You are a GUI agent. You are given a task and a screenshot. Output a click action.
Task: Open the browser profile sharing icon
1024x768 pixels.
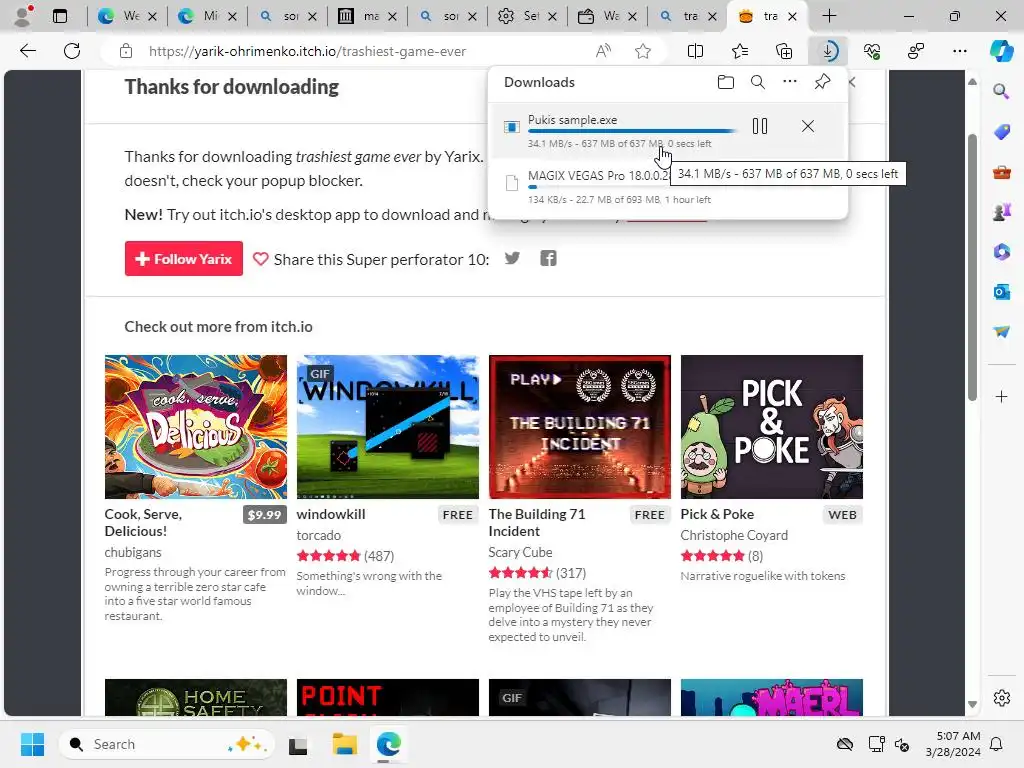coord(916,51)
